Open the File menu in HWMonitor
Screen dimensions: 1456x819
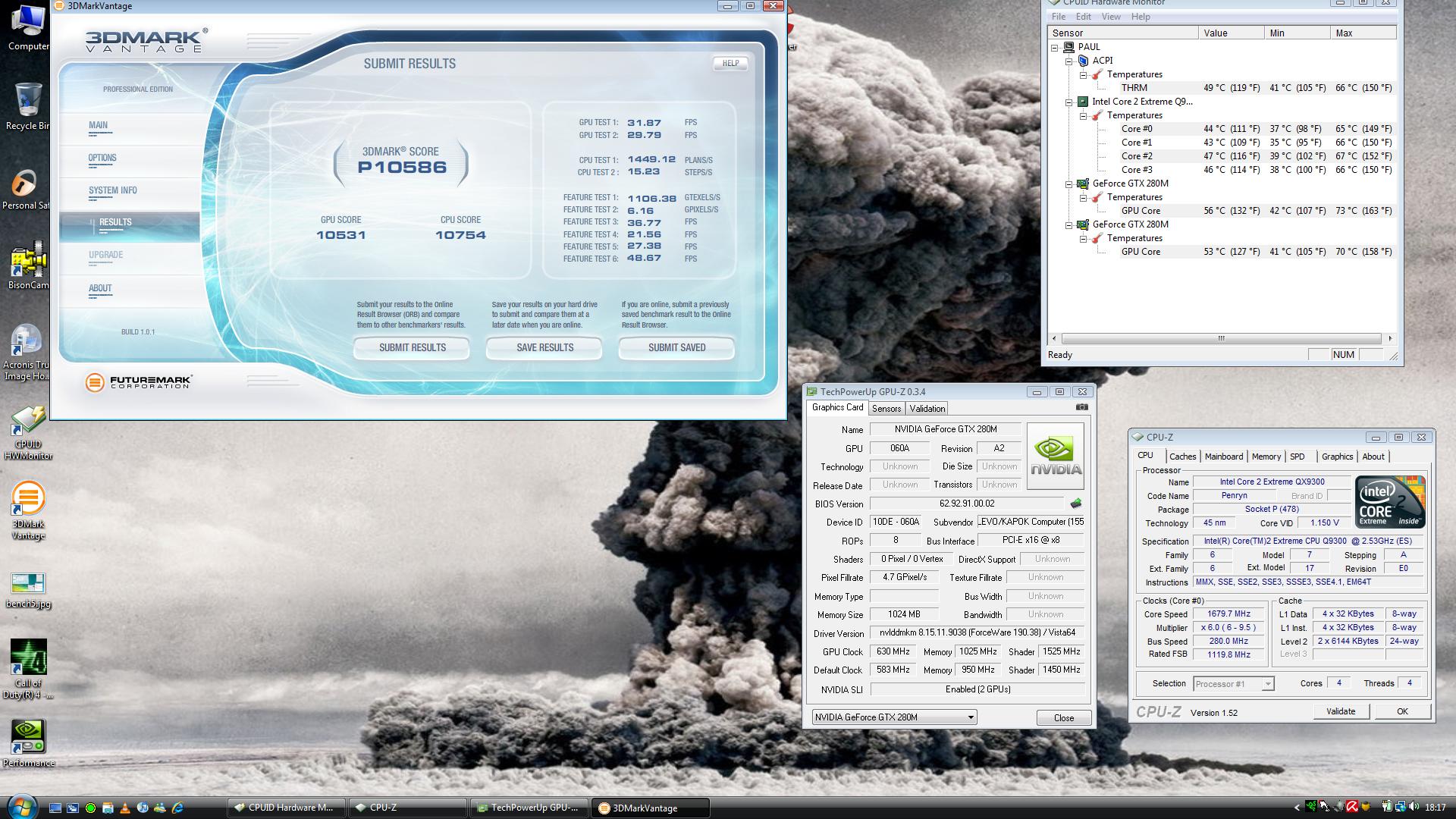pos(1059,17)
